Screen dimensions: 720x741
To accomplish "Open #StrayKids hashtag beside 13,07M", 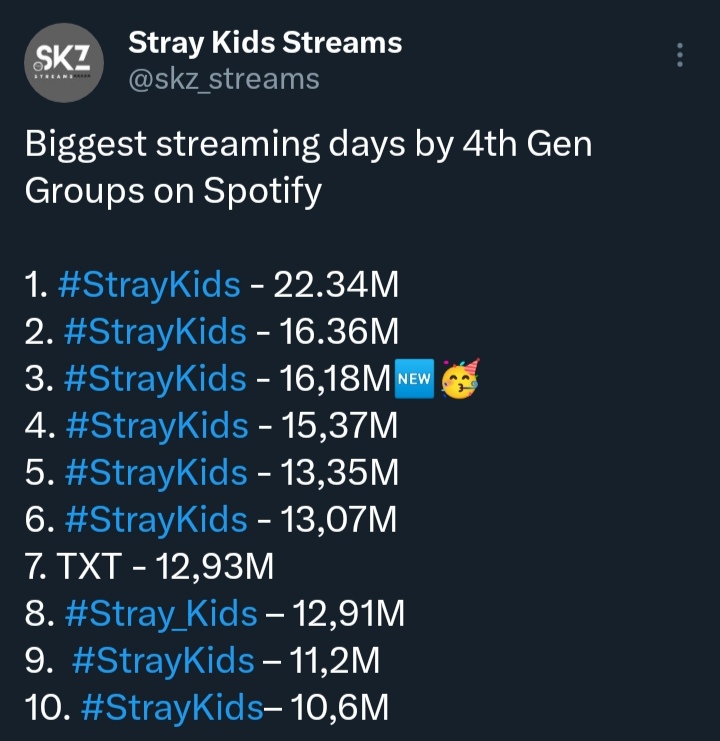I will point(156,519).
